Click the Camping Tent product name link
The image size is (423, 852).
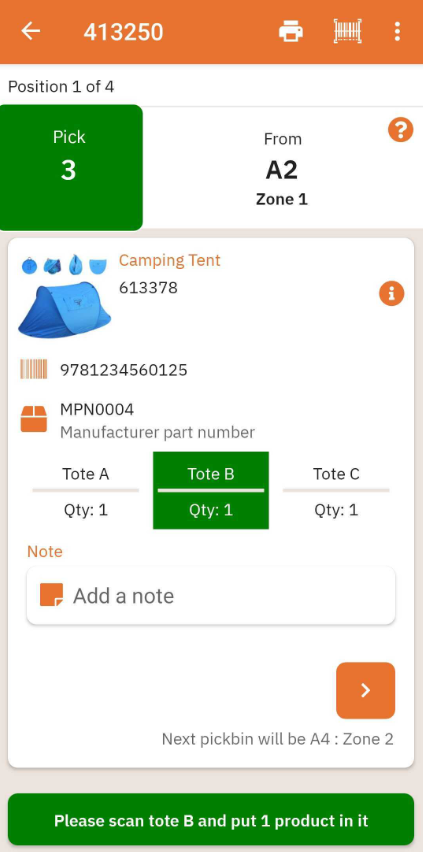click(170, 260)
